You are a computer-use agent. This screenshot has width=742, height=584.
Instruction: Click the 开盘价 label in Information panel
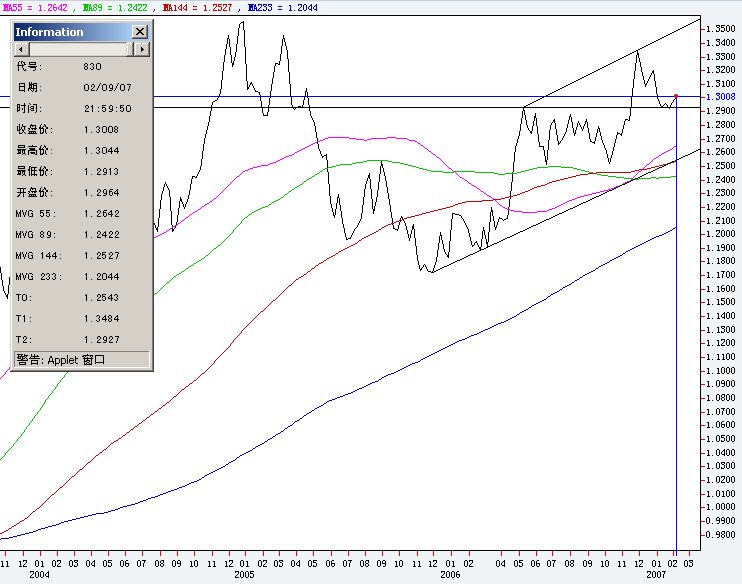[x=35, y=193]
